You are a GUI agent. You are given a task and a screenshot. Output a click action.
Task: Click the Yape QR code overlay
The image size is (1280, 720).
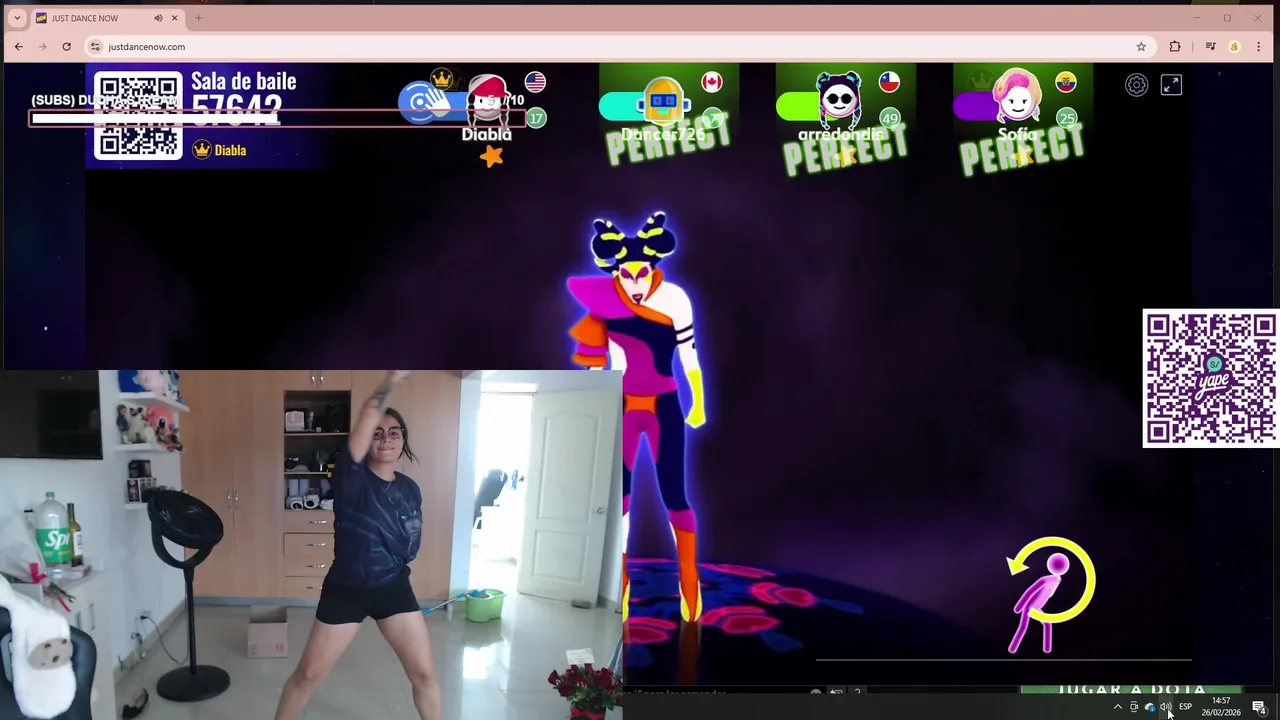pyautogui.click(x=1210, y=378)
